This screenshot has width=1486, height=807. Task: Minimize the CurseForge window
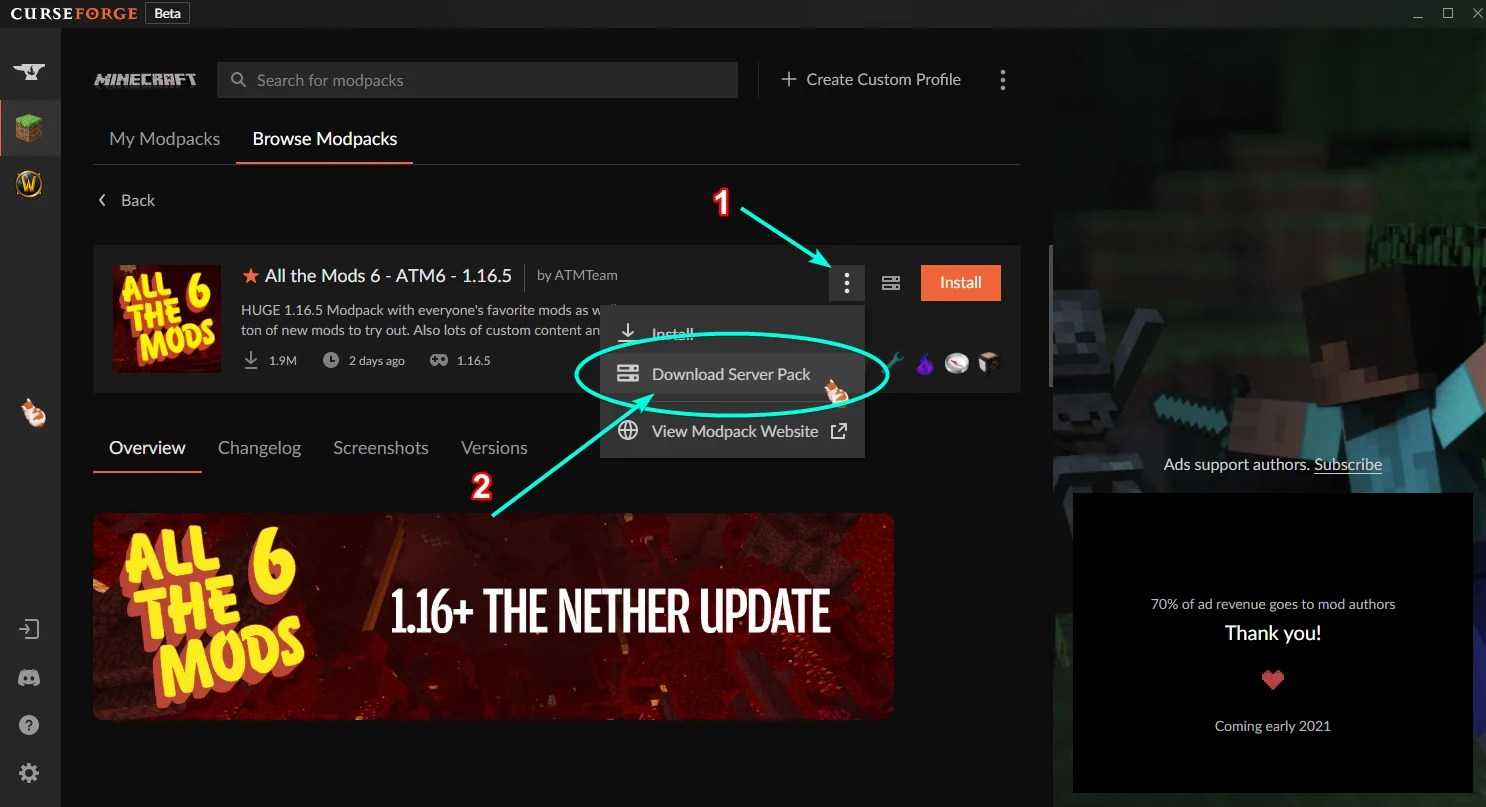(1418, 13)
